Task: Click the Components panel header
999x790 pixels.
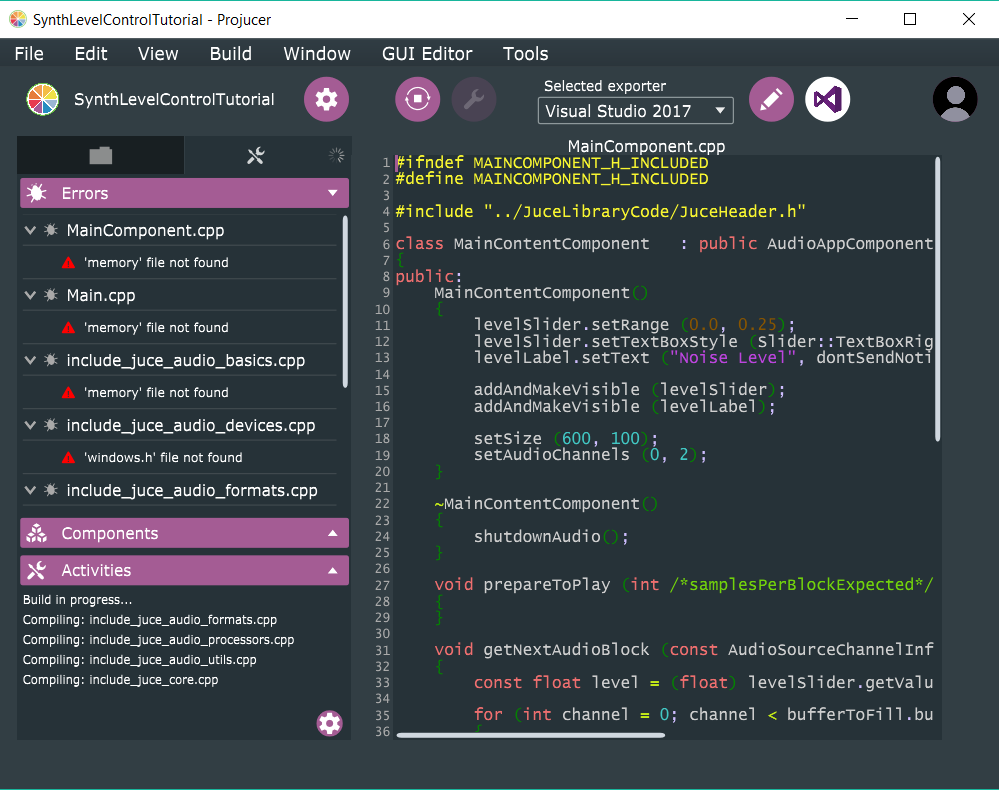Action: (x=185, y=533)
